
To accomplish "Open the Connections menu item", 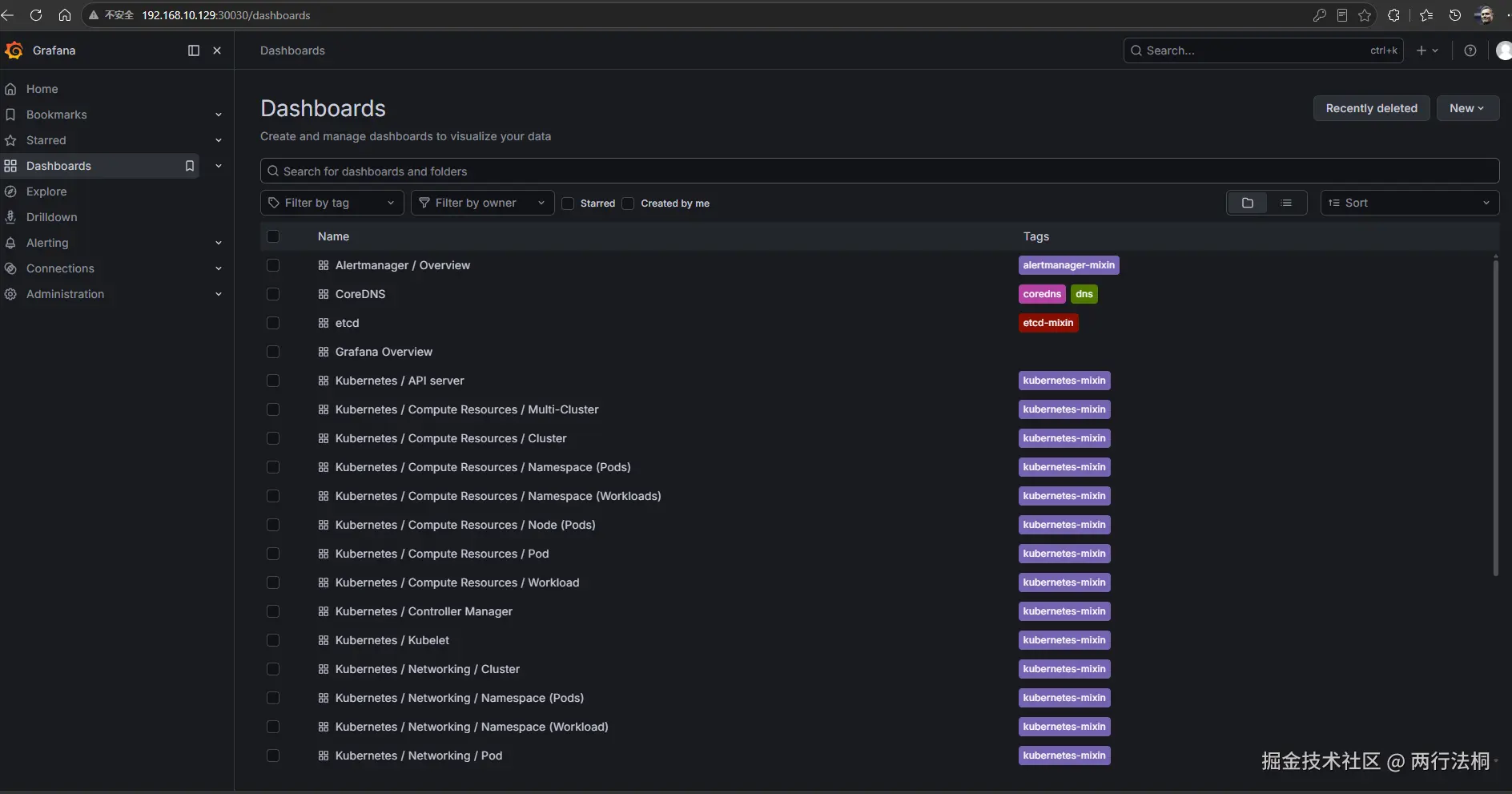I will (60, 268).
